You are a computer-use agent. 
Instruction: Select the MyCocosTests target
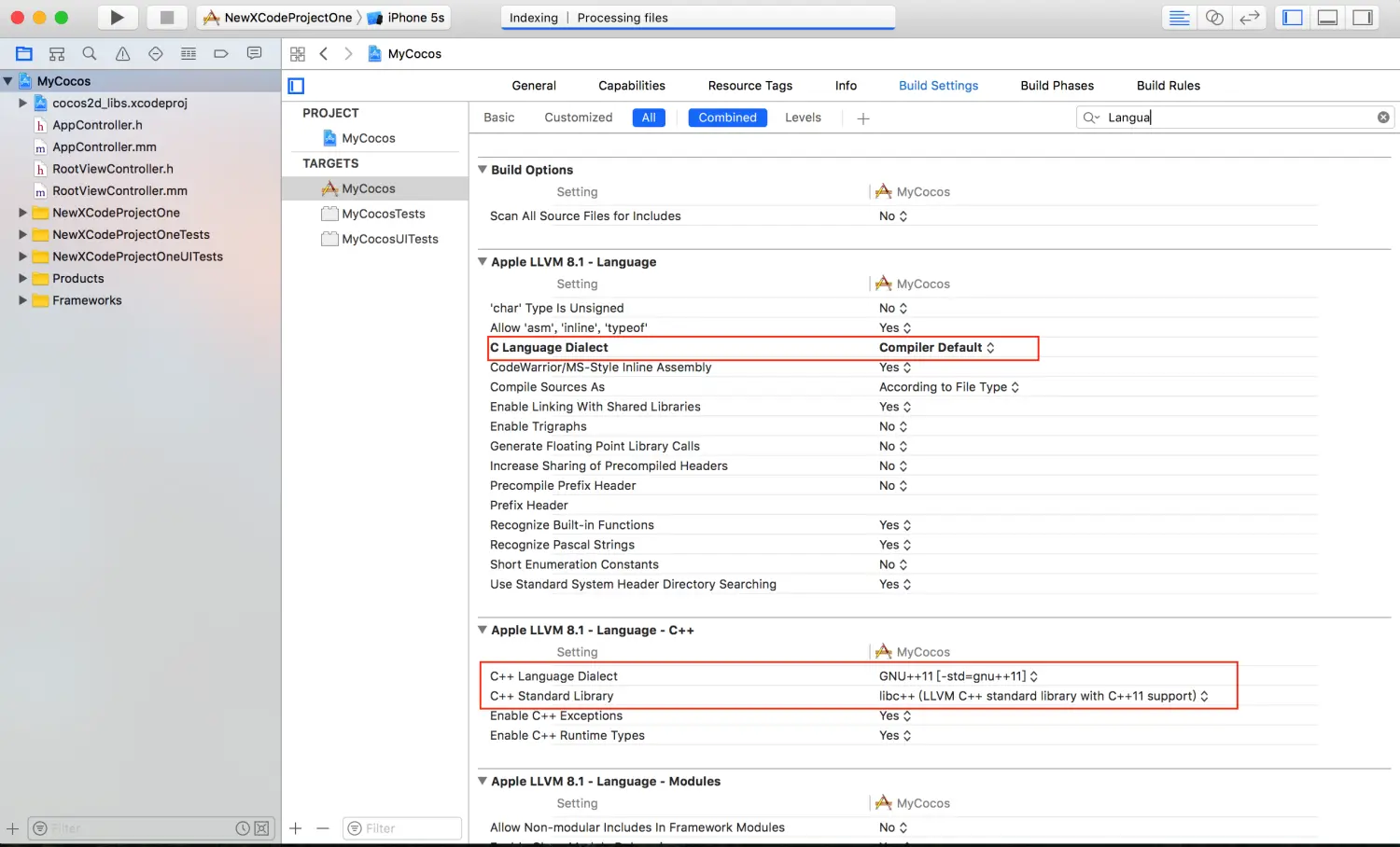(x=384, y=214)
